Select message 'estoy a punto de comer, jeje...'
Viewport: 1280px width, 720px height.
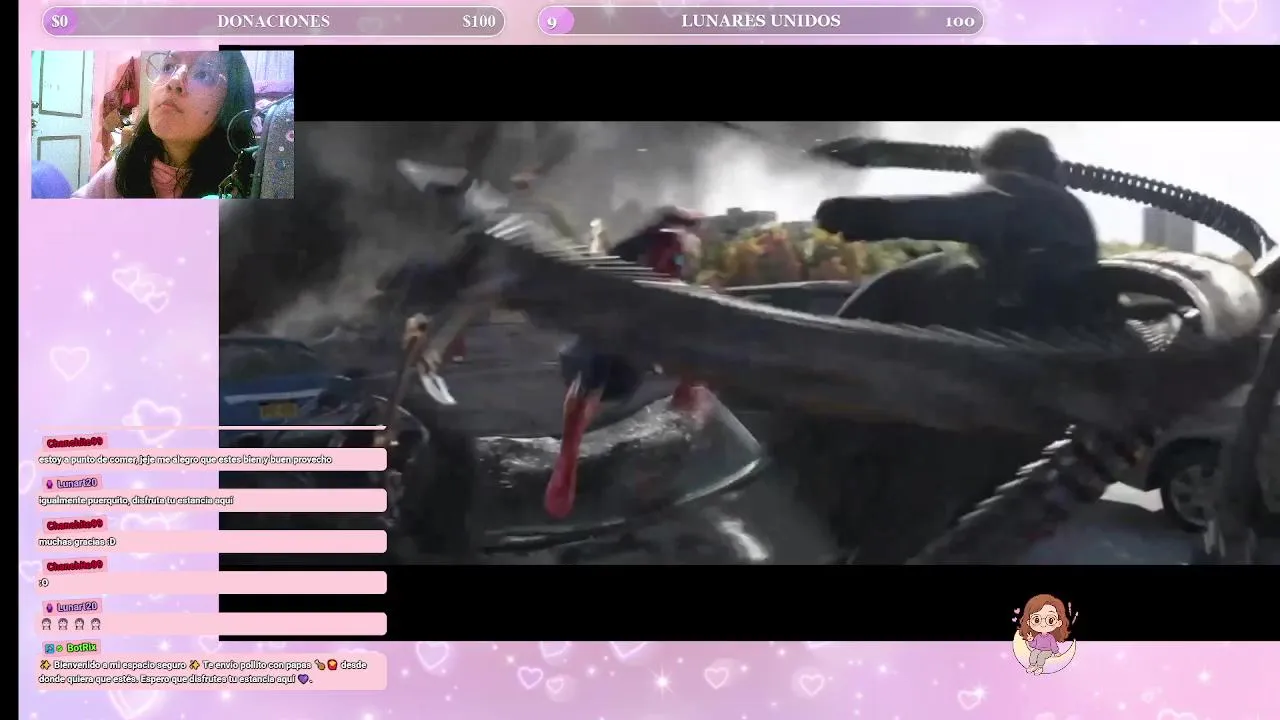(211, 459)
